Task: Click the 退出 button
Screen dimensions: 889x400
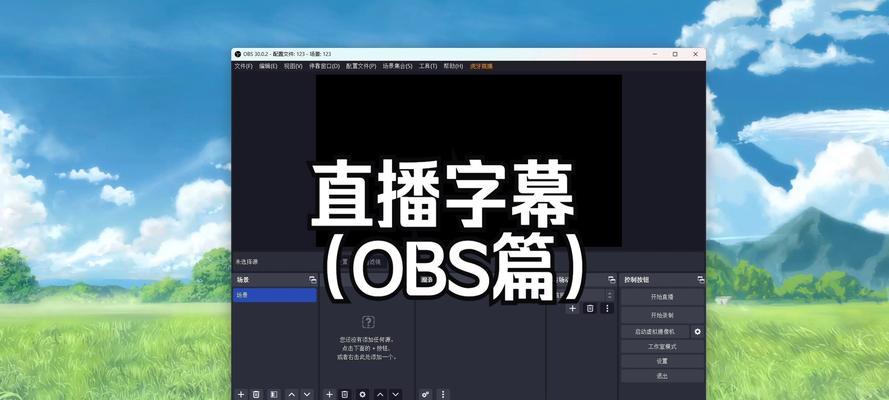Action: (662, 376)
